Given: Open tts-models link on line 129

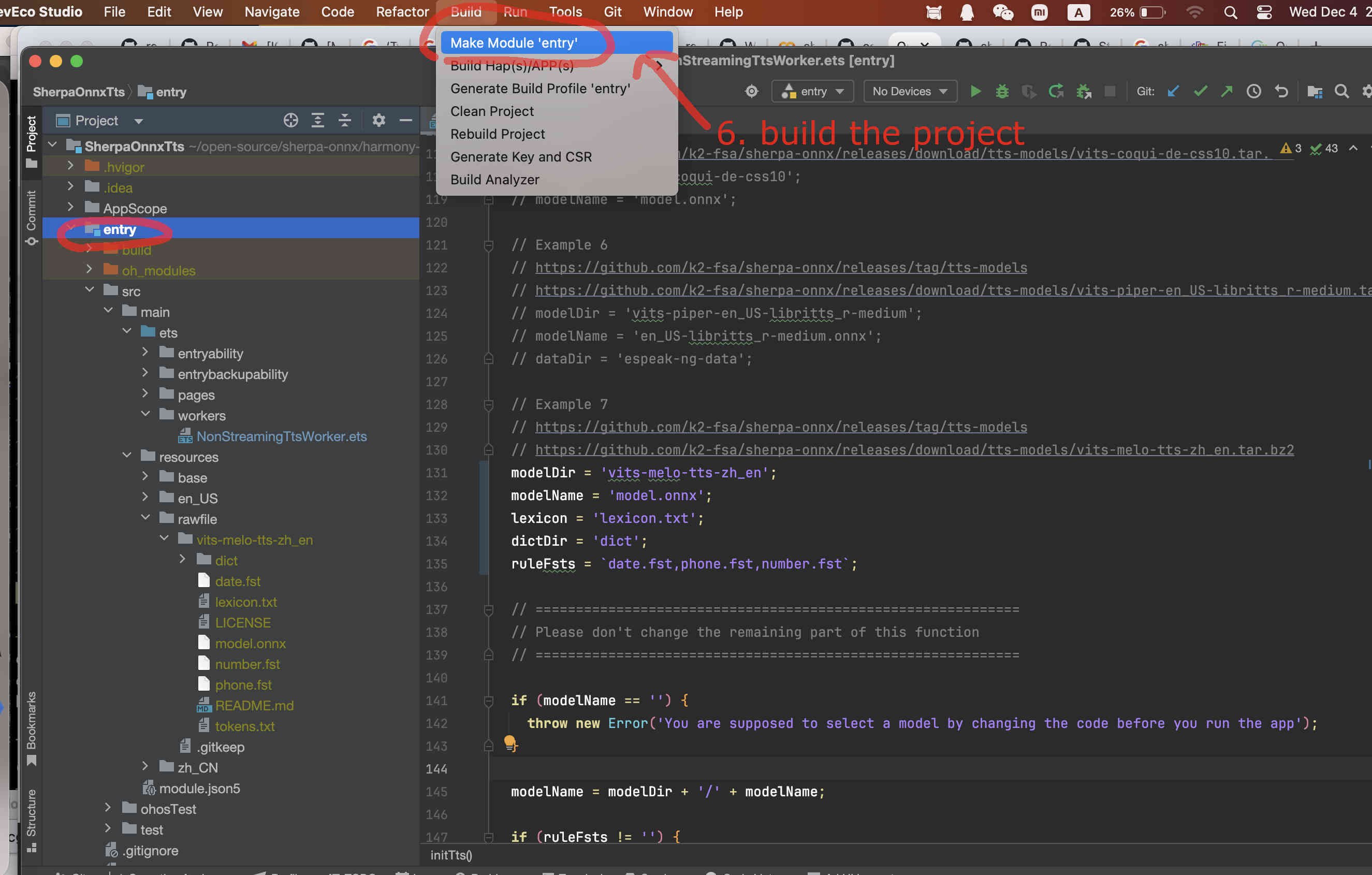Looking at the screenshot, I should pos(781,427).
